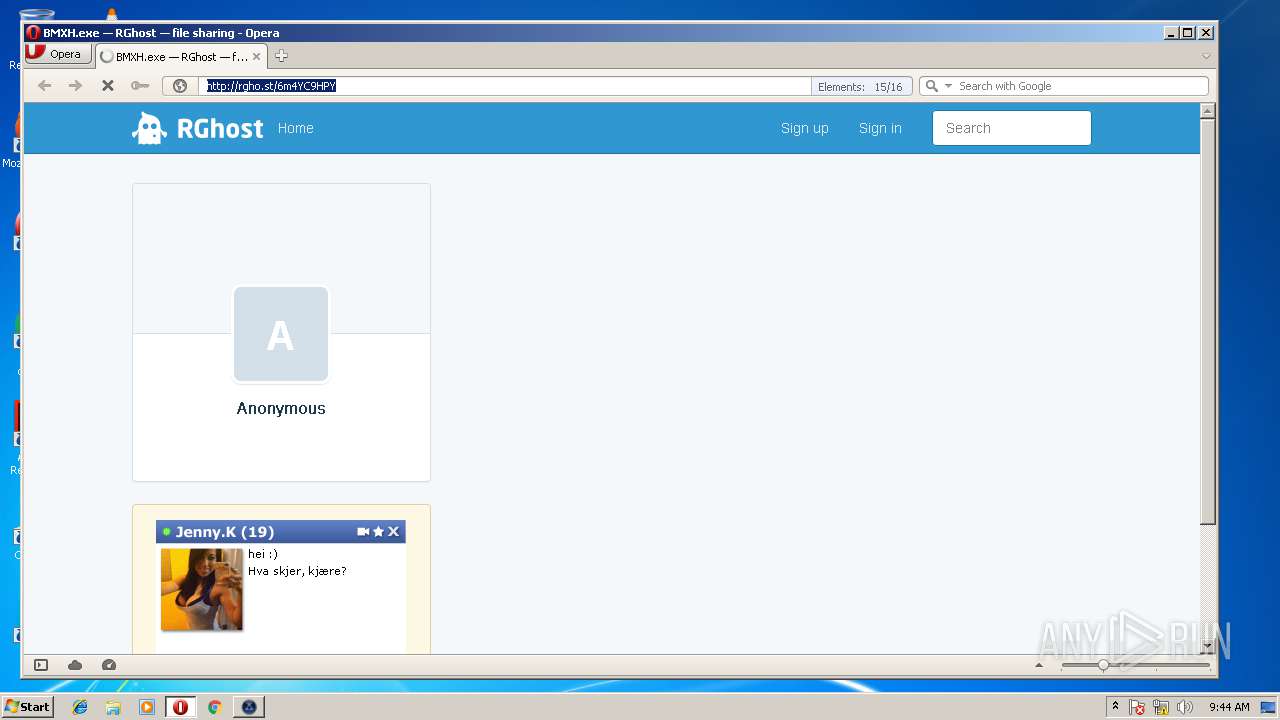Close the Jenny.K chat ad

[x=393, y=532]
